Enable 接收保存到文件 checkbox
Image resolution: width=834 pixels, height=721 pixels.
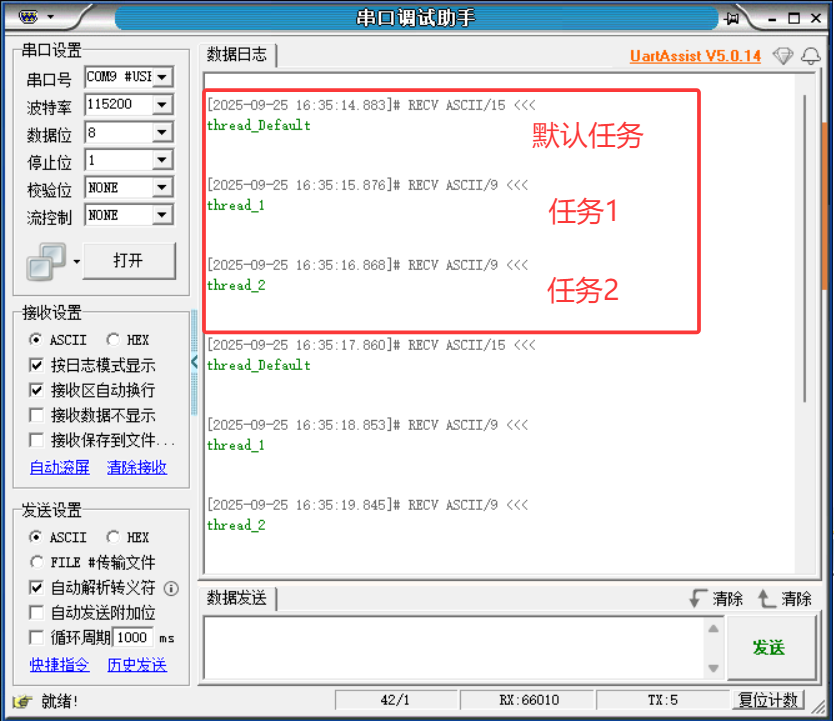coord(36,440)
